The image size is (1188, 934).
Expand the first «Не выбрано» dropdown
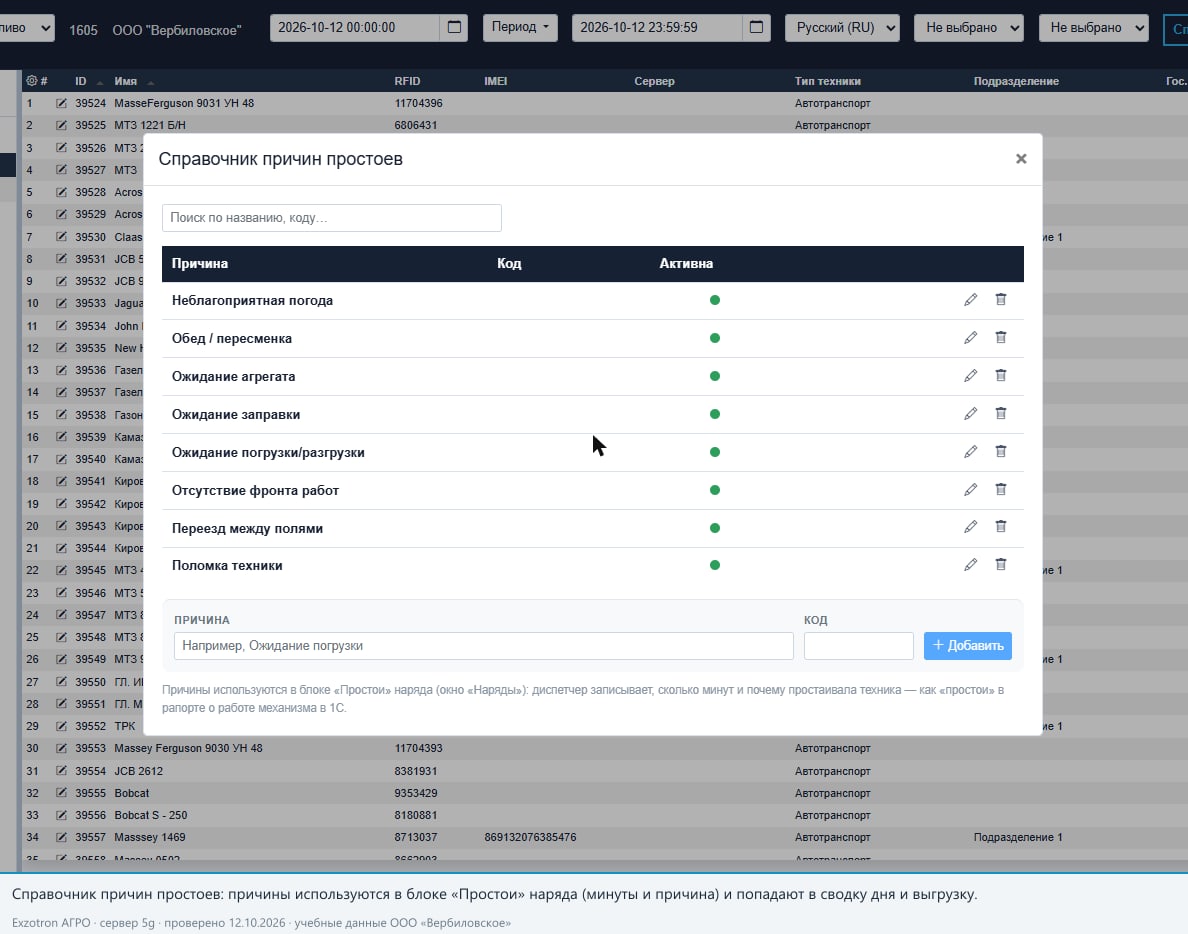(x=969, y=27)
